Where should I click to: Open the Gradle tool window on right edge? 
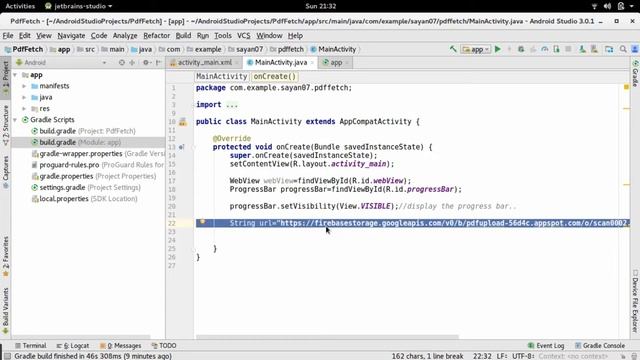tap(635, 73)
